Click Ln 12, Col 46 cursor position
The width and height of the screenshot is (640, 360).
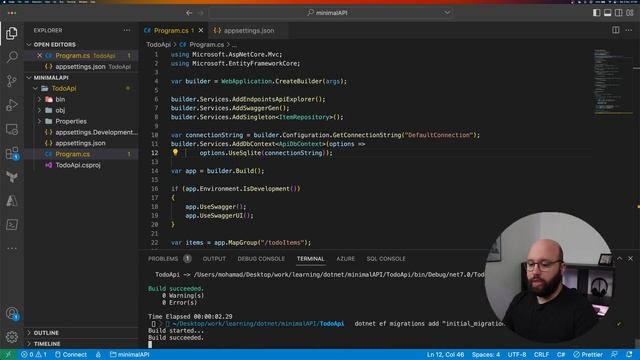click(x=445, y=354)
